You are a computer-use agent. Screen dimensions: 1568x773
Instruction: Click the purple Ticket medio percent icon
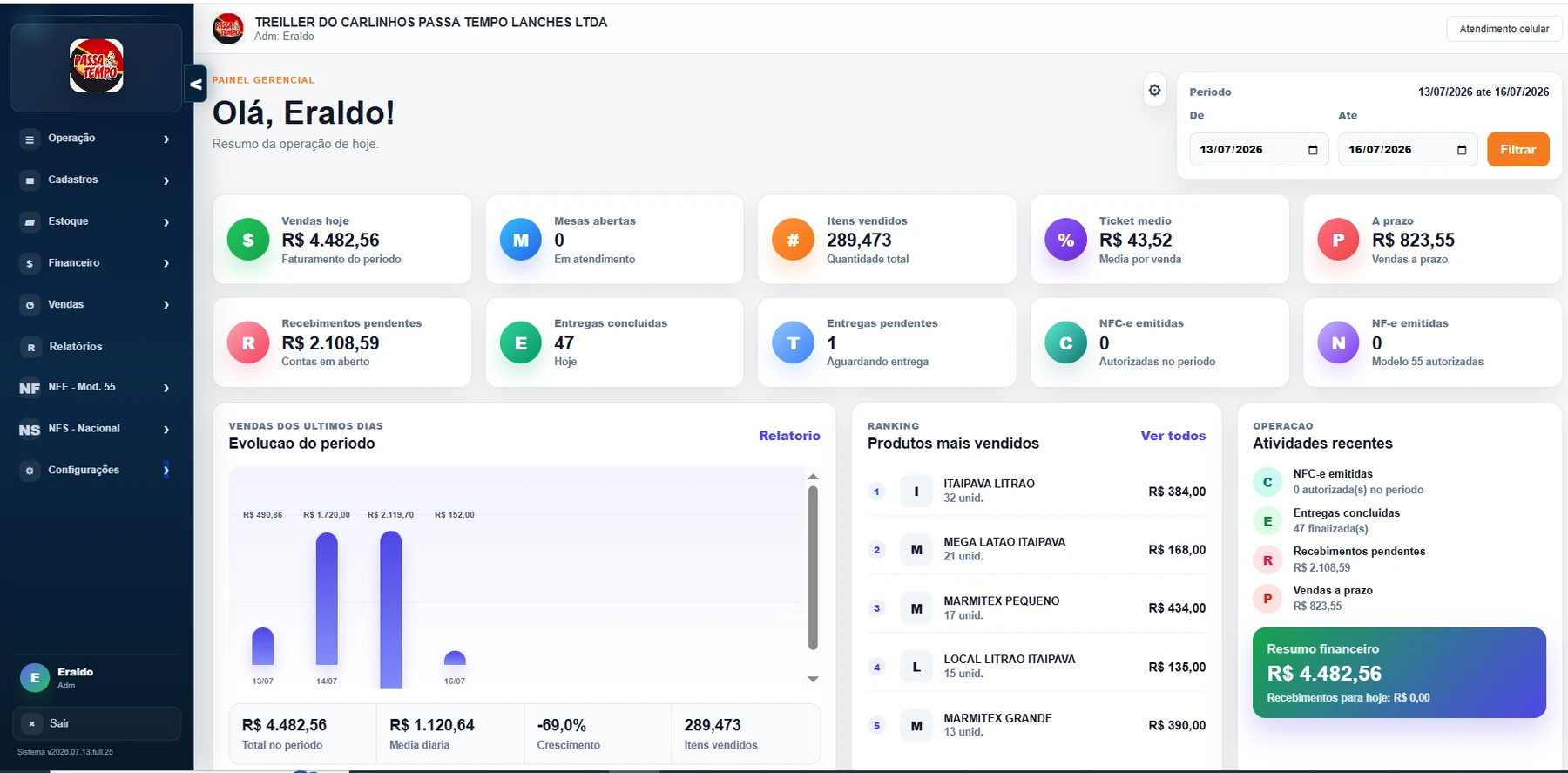pyautogui.click(x=1065, y=240)
